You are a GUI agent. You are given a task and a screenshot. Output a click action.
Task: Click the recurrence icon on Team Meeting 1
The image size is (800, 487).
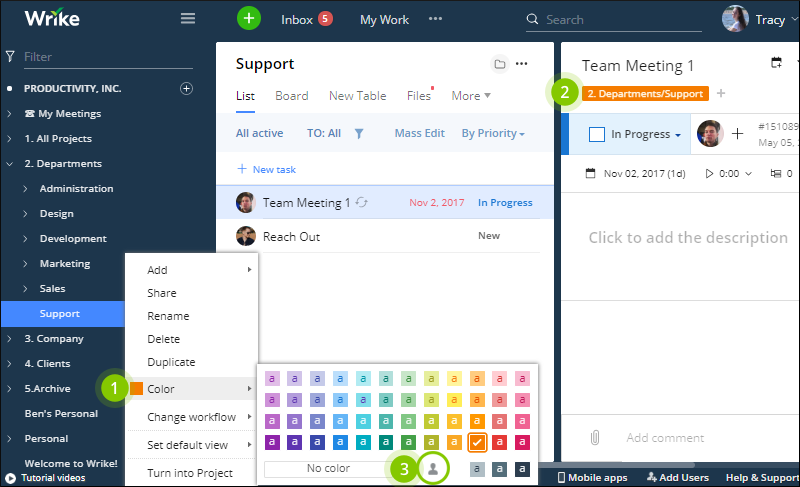tap(362, 202)
